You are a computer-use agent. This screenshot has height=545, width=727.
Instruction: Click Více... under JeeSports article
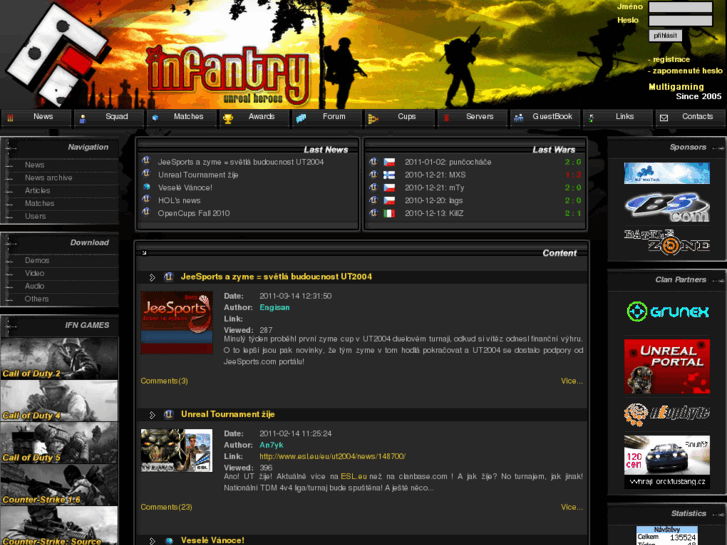pyautogui.click(x=572, y=381)
